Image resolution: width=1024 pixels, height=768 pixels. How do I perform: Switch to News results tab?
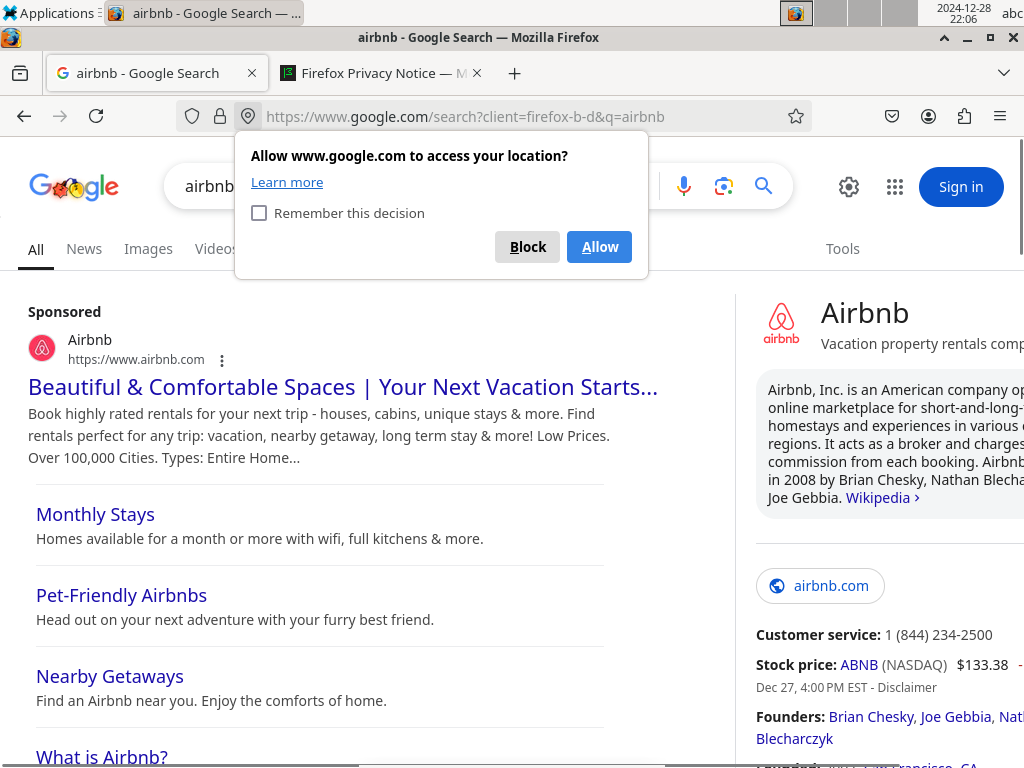pyautogui.click(x=84, y=249)
